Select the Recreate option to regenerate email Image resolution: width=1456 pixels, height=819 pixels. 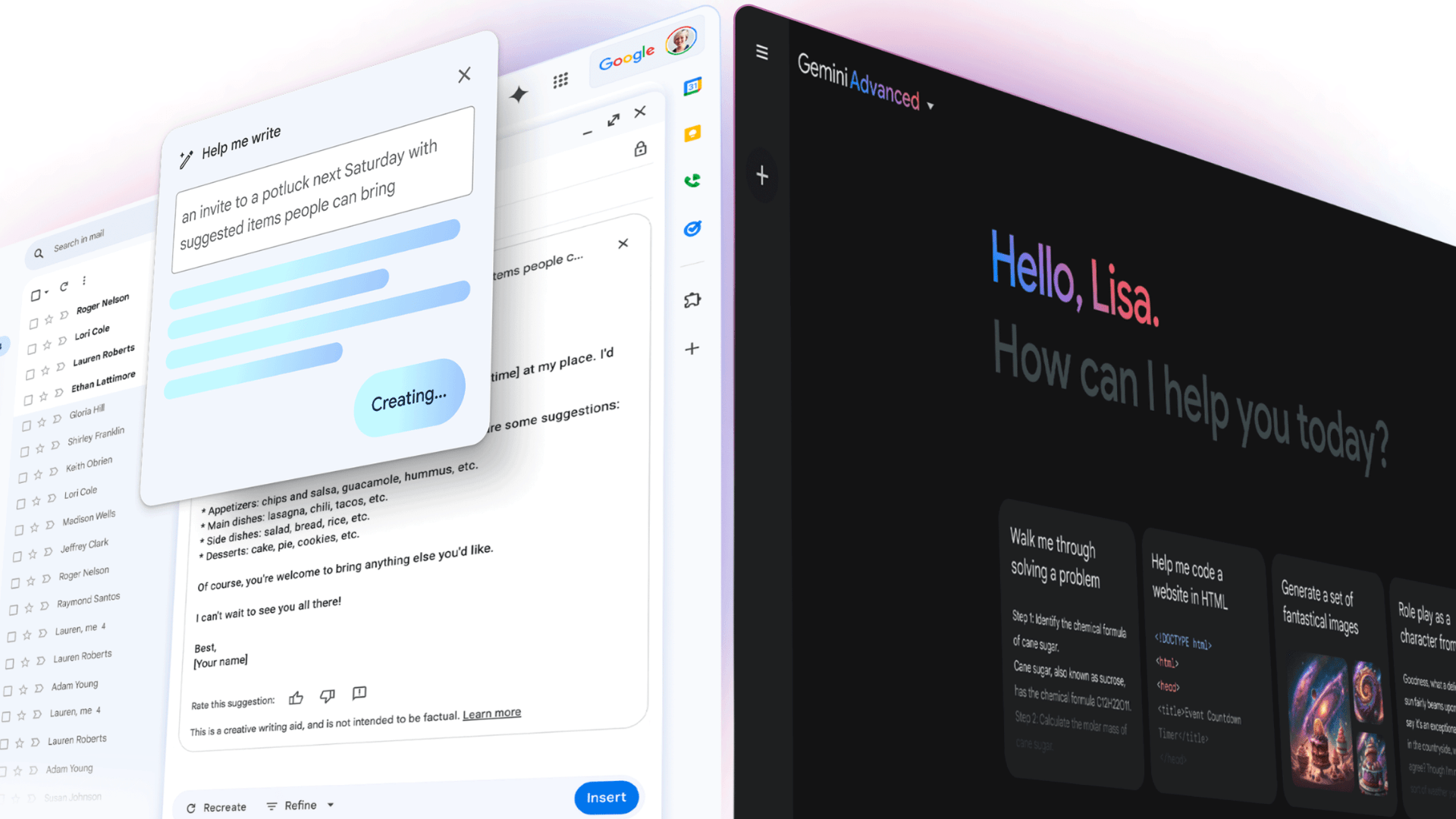coord(213,797)
